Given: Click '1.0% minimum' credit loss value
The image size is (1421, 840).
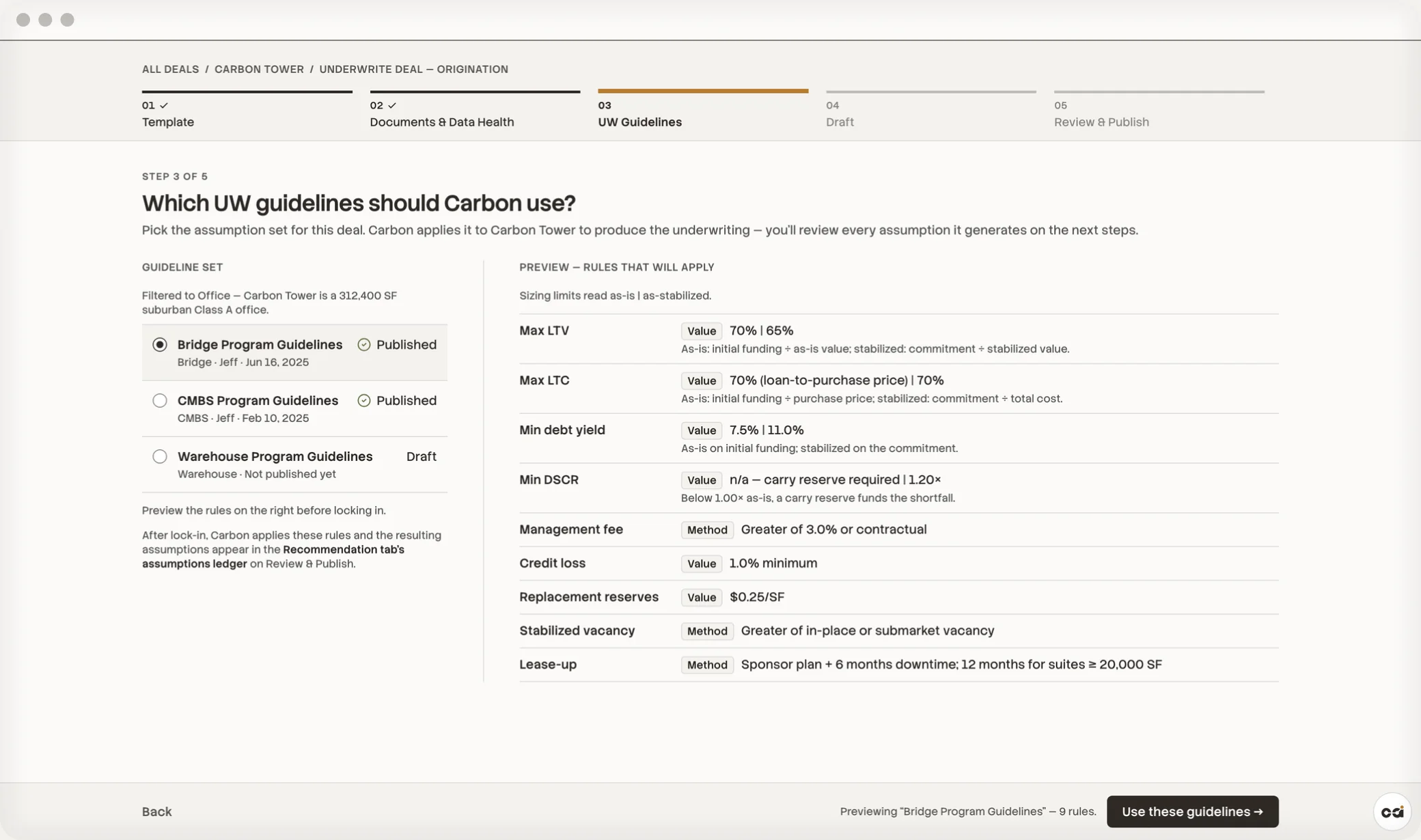Looking at the screenshot, I should coord(773,563).
